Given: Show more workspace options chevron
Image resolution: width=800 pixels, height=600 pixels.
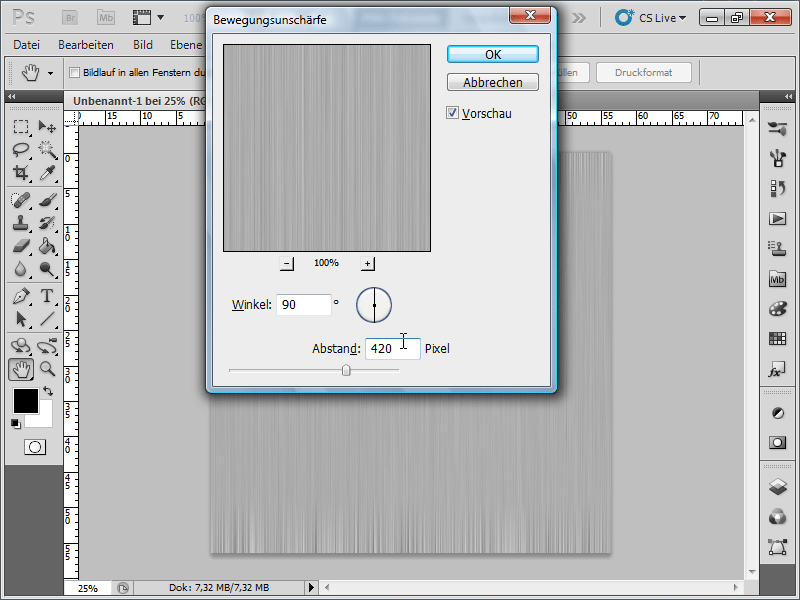Looking at the screenshot, I should 579,18.
